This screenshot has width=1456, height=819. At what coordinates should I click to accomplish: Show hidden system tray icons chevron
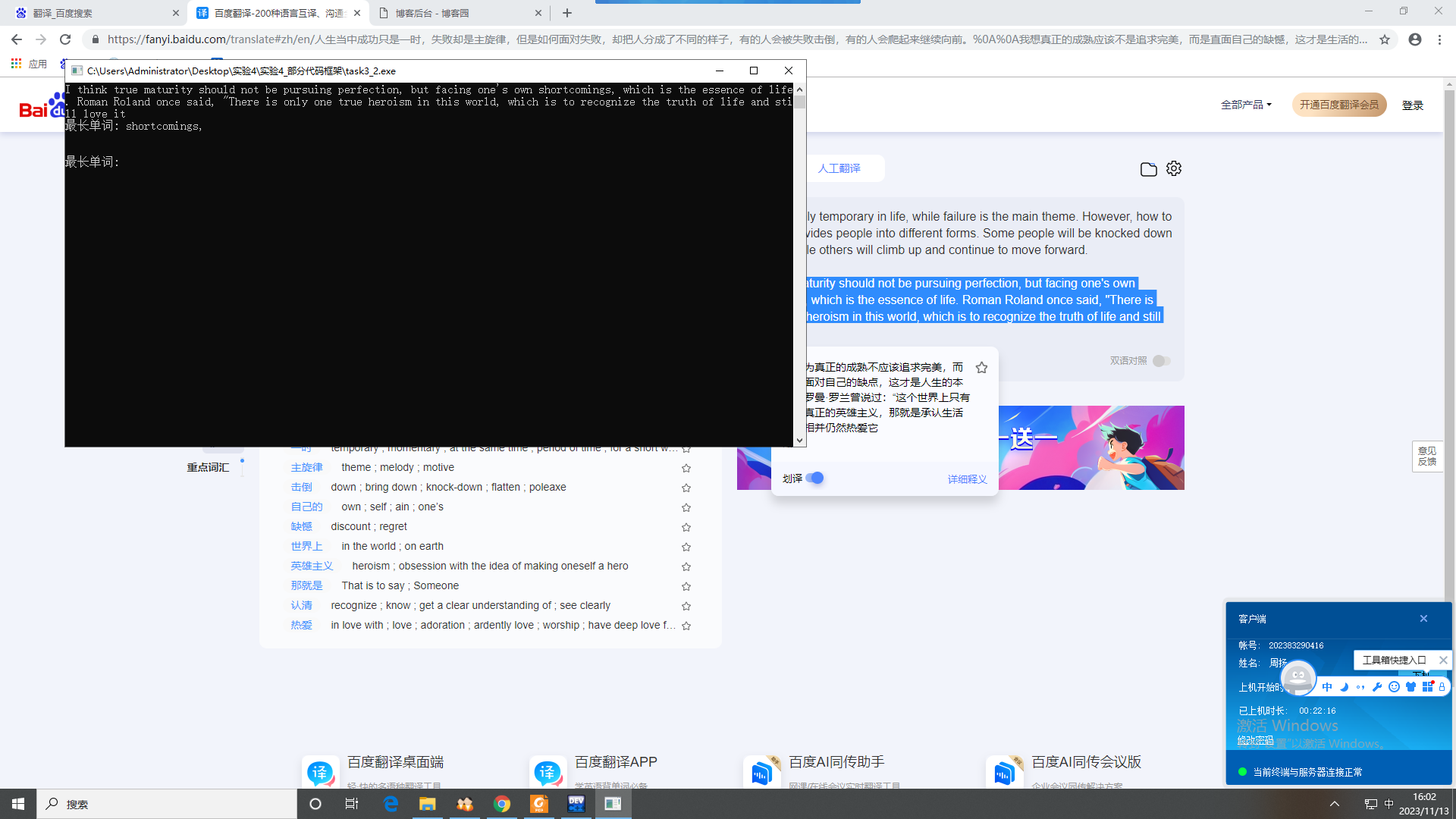[x=1335, y=804]
